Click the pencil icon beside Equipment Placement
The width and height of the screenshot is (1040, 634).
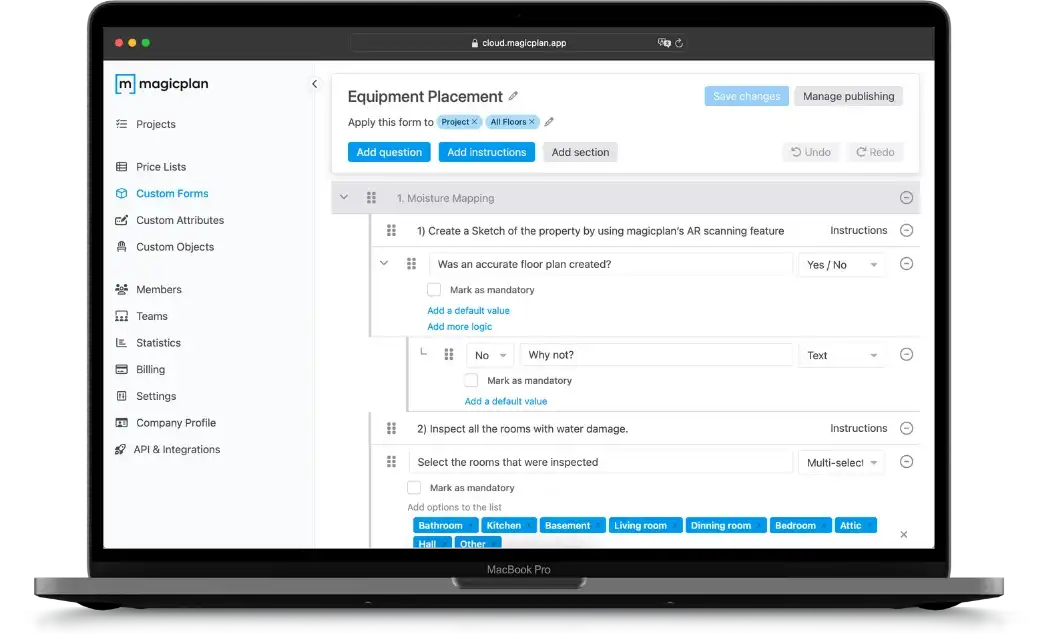click(515, 96)
